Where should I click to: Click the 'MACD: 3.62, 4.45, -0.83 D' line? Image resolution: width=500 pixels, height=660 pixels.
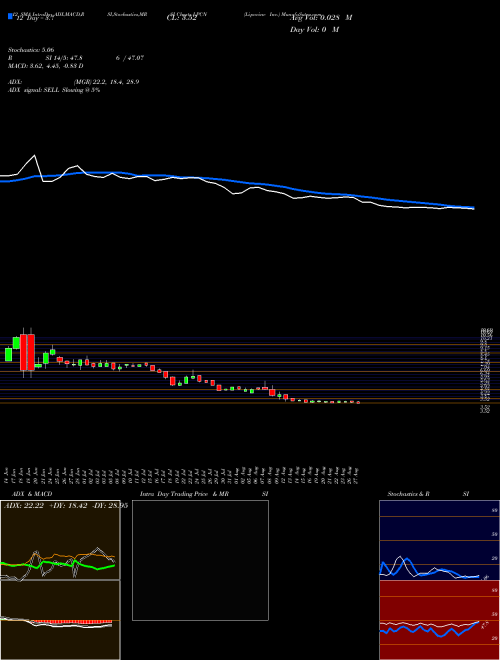45,66
